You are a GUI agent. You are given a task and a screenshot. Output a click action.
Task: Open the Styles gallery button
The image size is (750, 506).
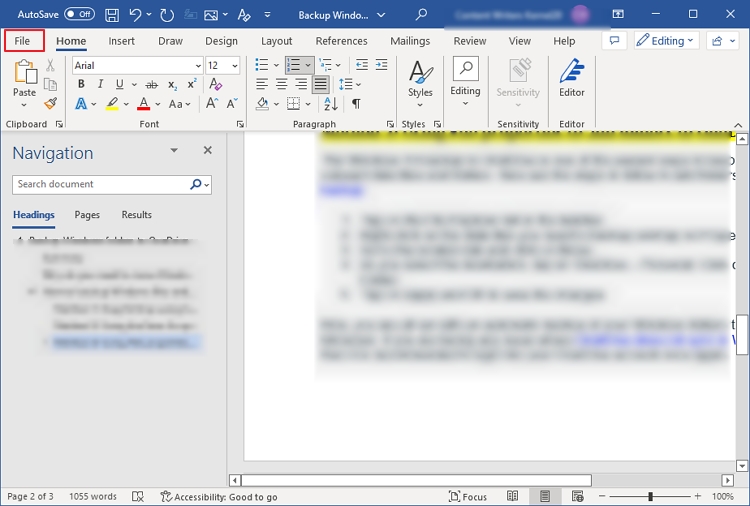click(x=420, y=84)
